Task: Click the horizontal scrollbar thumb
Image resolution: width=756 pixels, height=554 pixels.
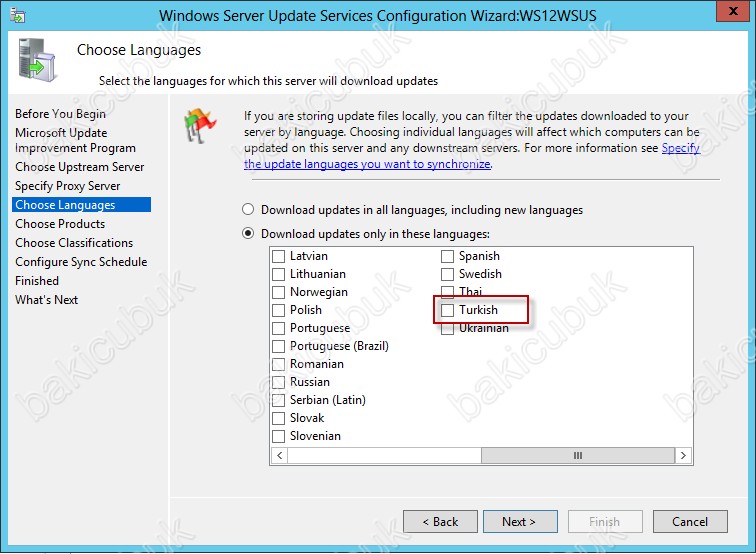Action: 578,455
